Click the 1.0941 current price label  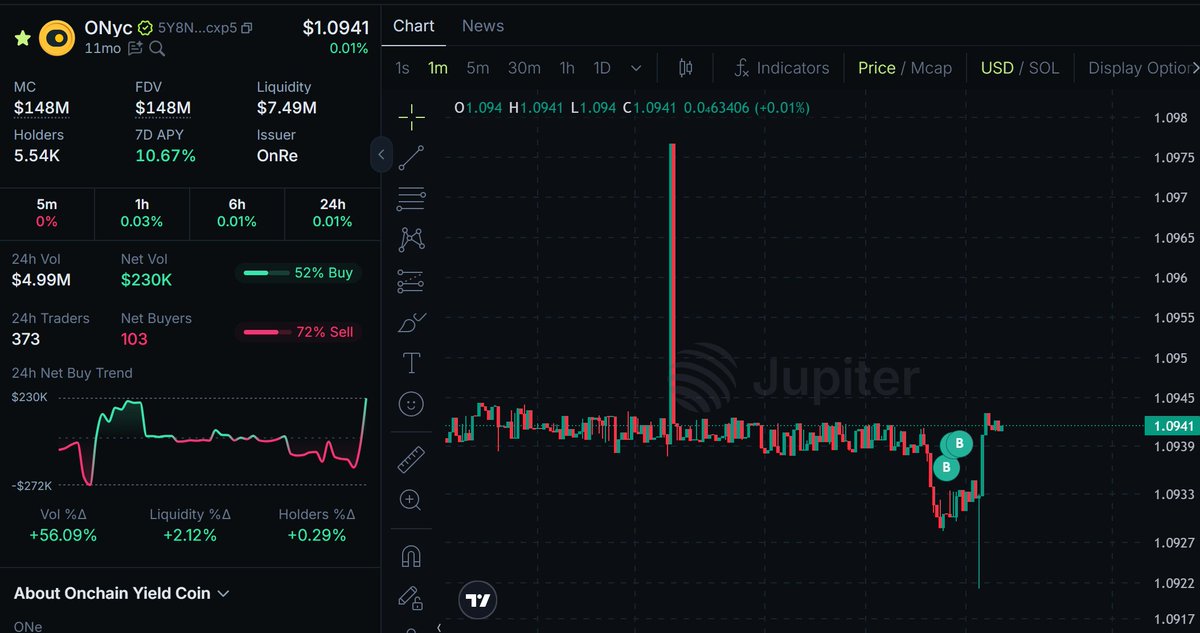tap(1172, 426)
